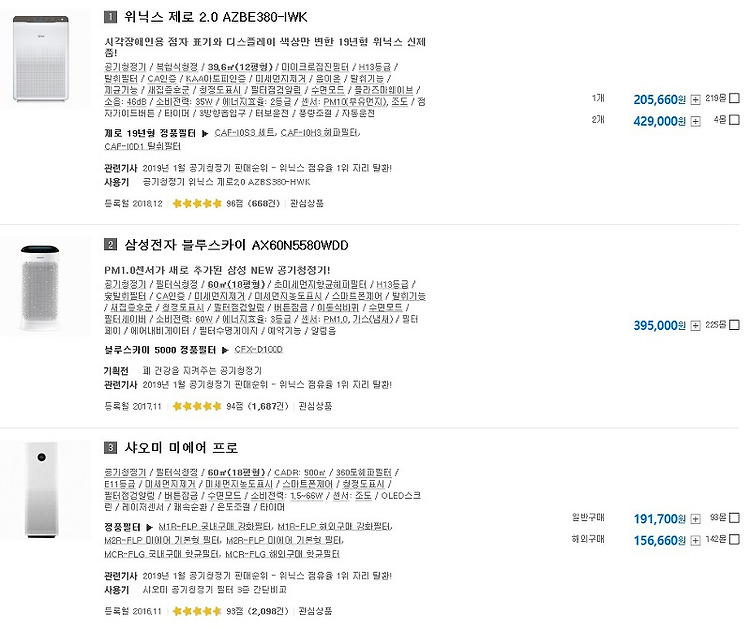
Task: Expand price details next to 191,700원
Action: pyautogui.click(x=695, y=519)
